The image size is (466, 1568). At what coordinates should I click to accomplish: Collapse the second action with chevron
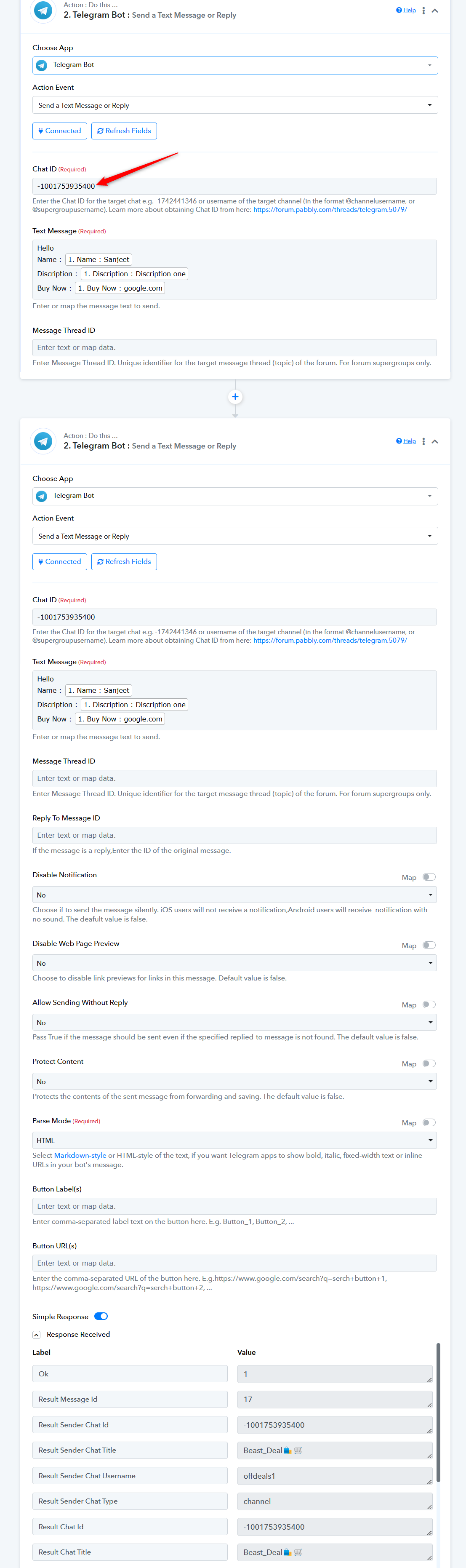(435, 441)
